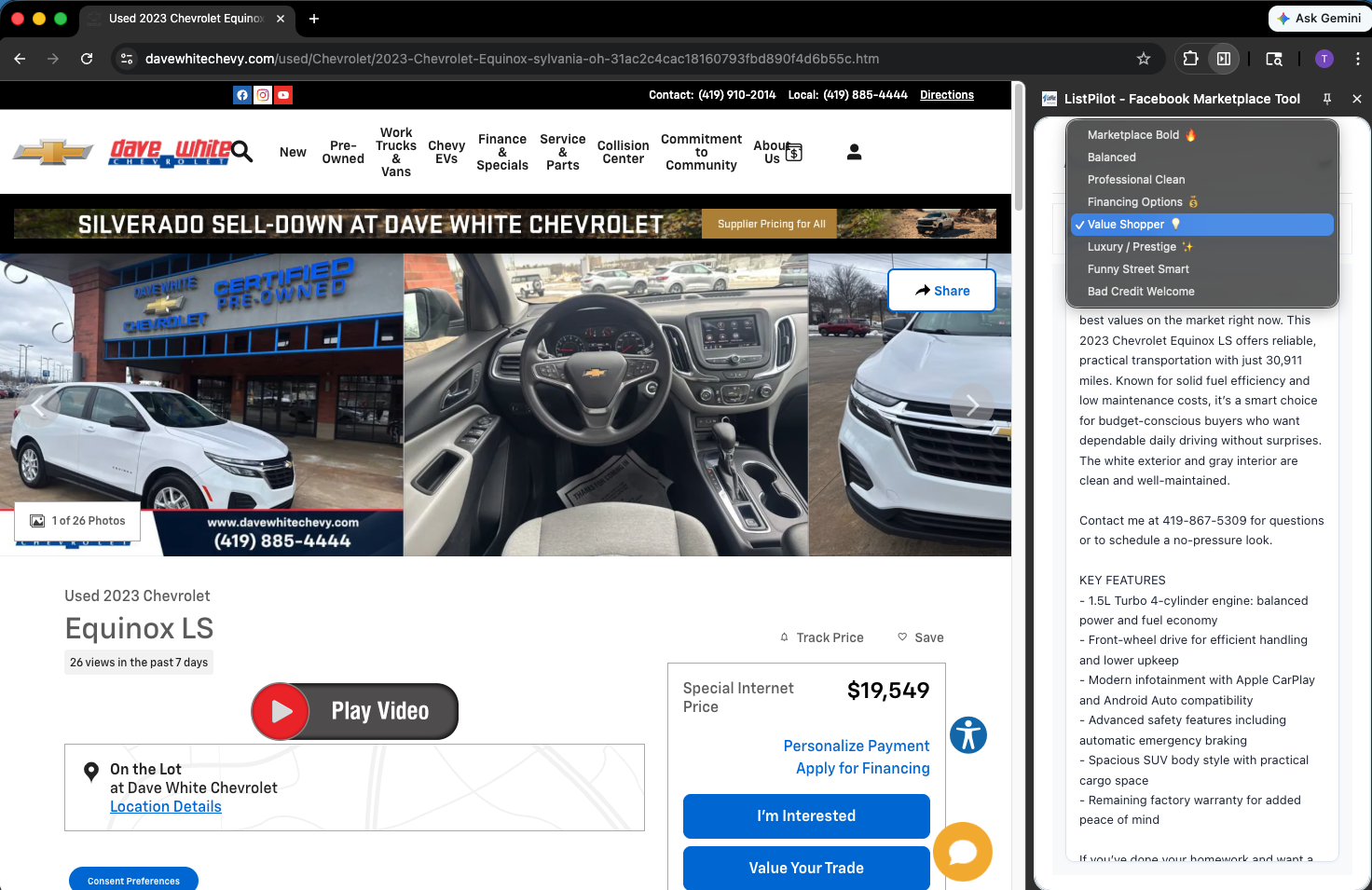Show the next vehicle photo arrow
Image resolution: width=1372 pixels, height=890 pixels.
(972, 405)
